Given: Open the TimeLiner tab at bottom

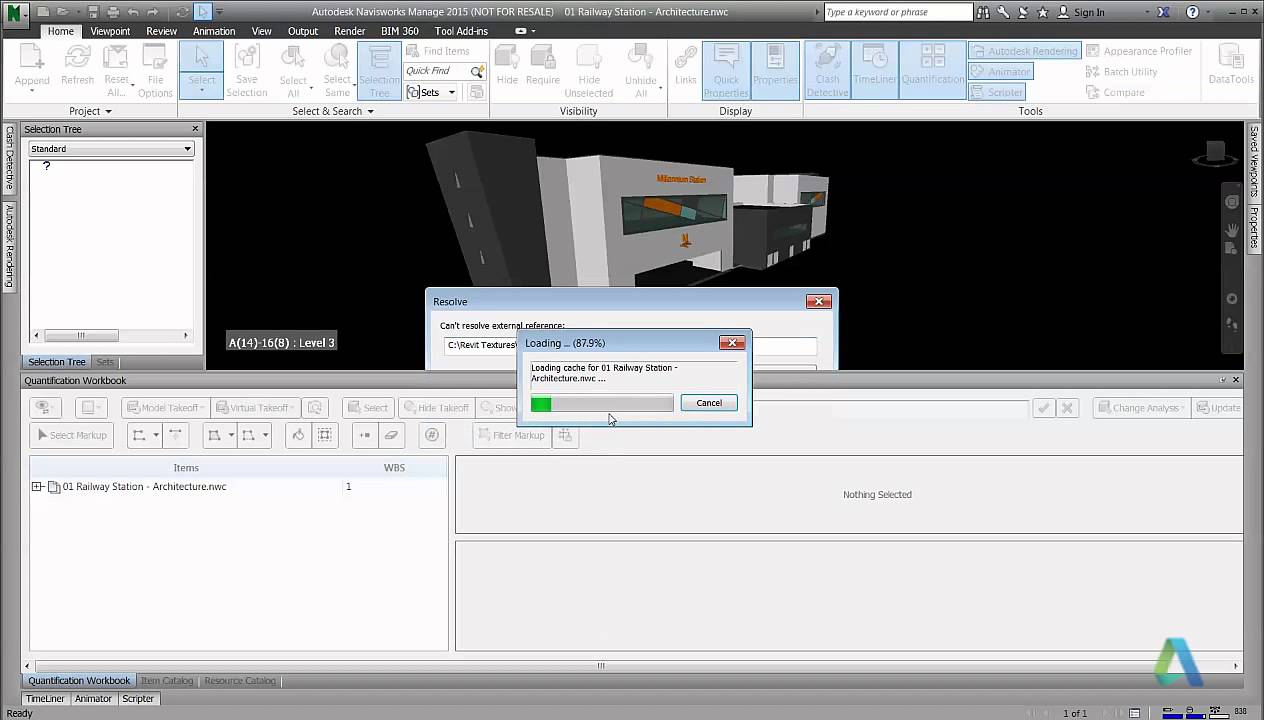Looking at the screenshot, I should pyautogui.click(x=45, y=699).
